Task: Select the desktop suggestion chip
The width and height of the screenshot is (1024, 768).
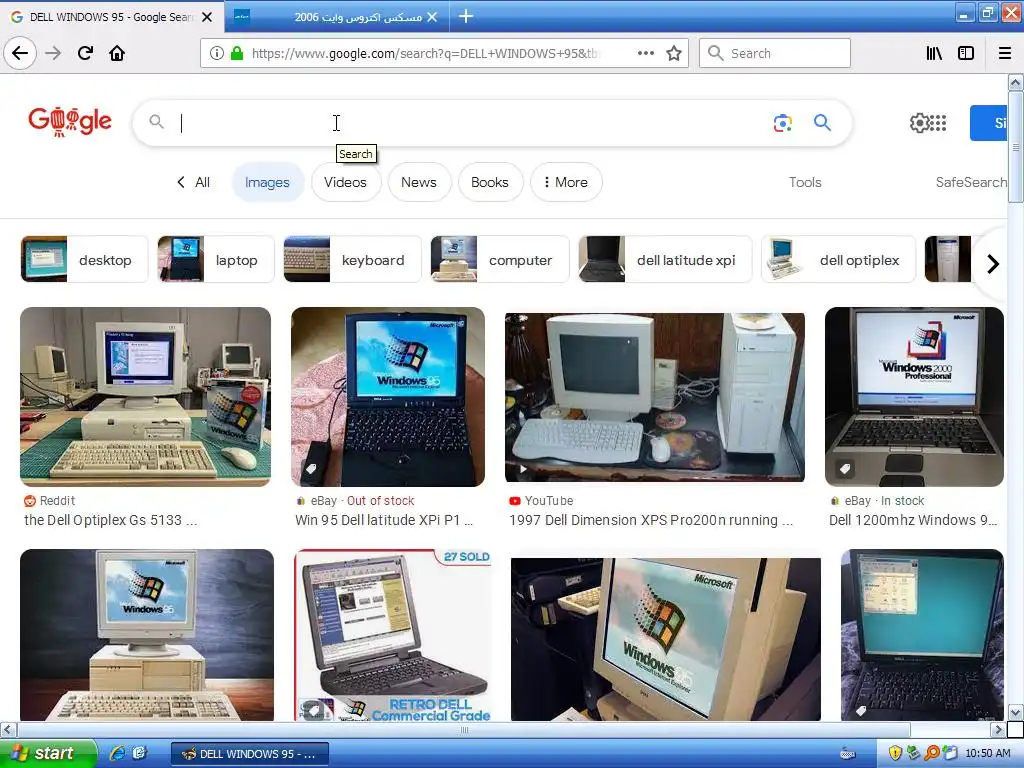Action: point(84,259)
